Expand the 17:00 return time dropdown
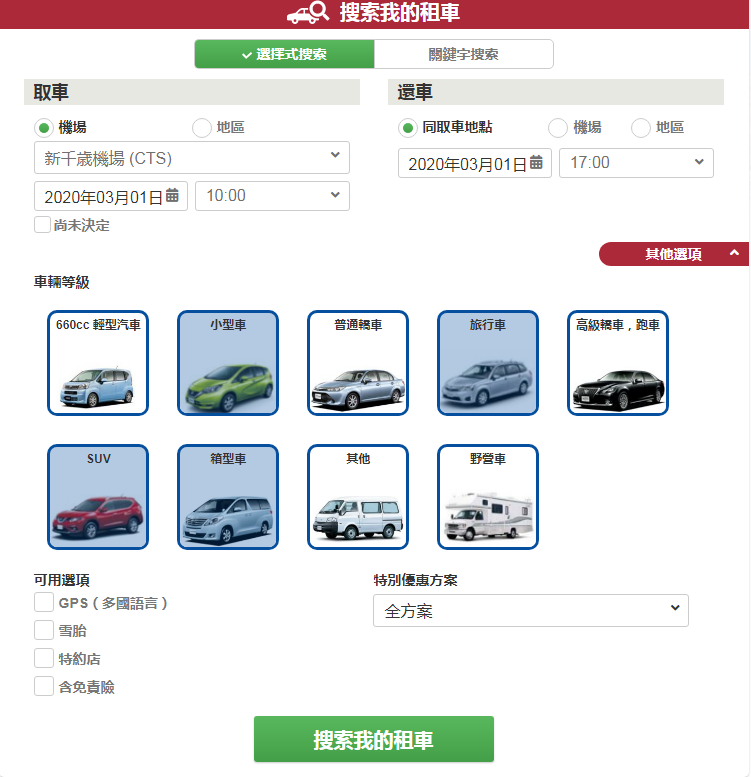The image size is (751, 777). 636,163
